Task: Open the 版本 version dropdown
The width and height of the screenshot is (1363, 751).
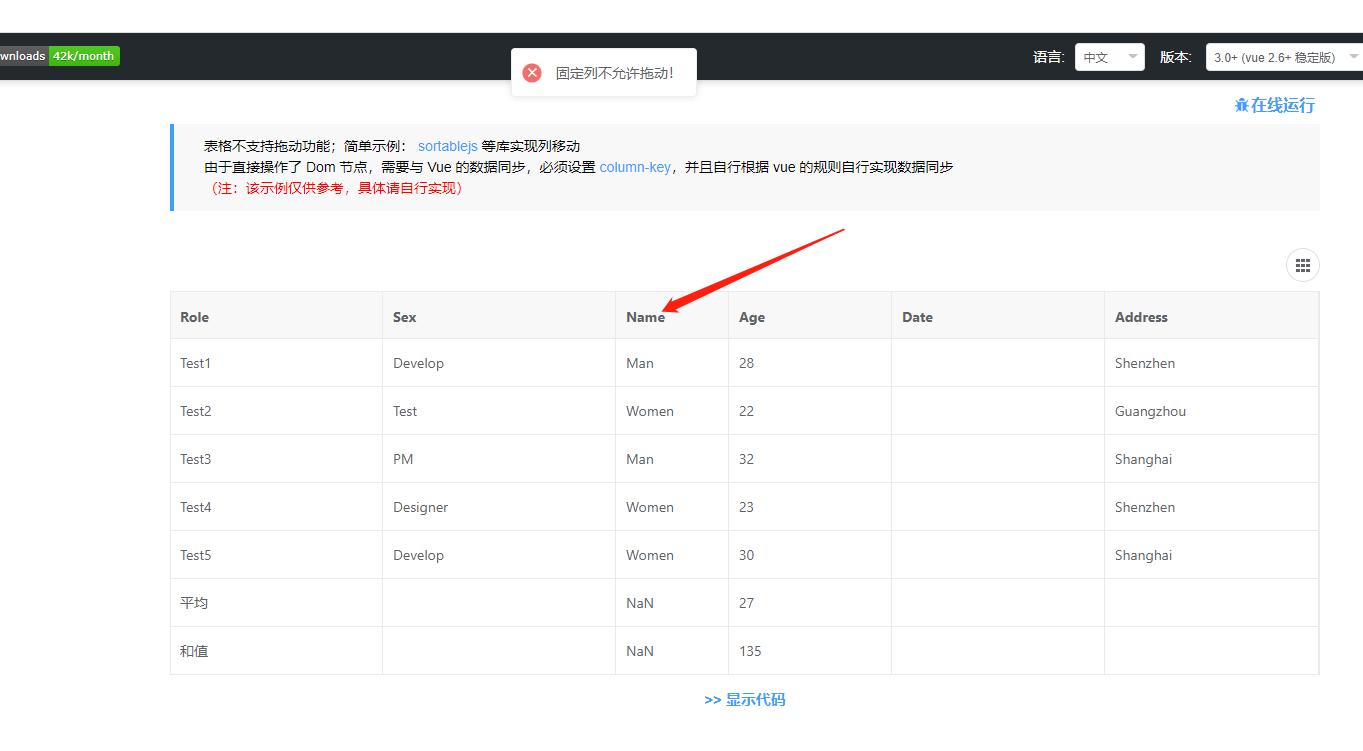Action: point(1284,57)
